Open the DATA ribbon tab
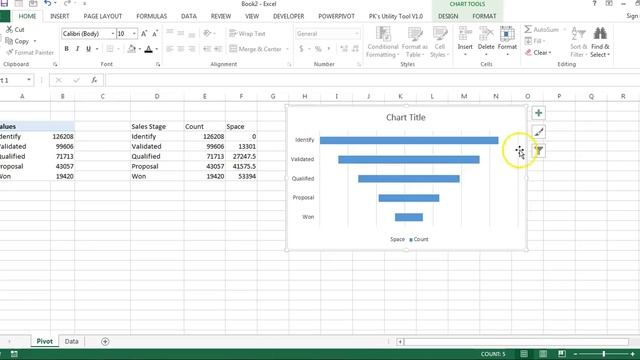Screen dimensions: 640x360 [x=189, y=16]
